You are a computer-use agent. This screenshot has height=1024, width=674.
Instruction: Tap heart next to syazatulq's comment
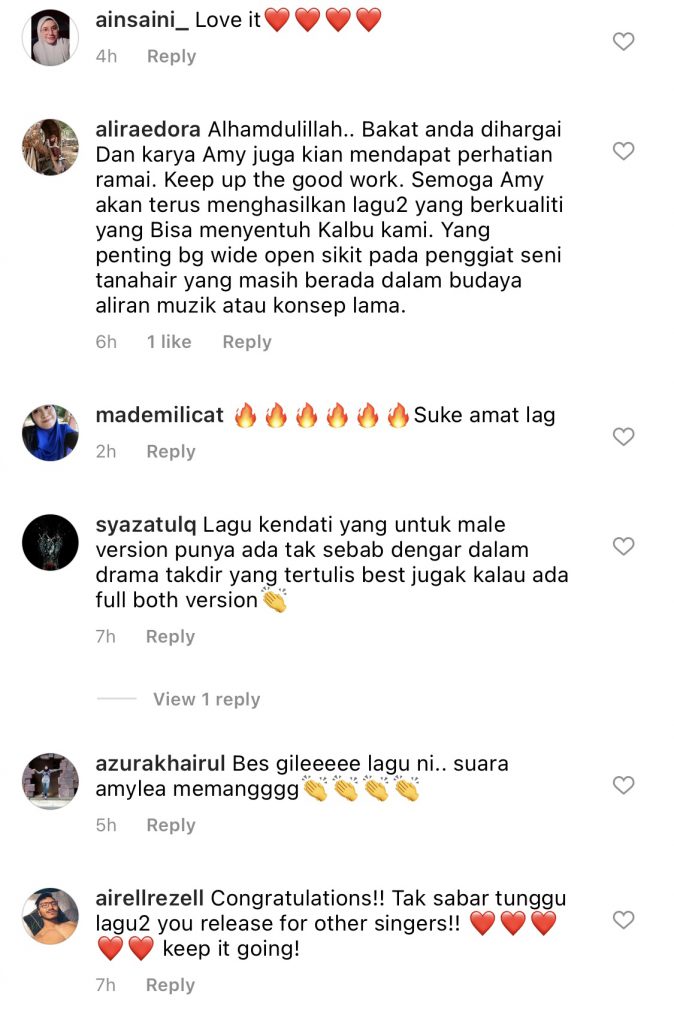click(x=624, y=546)
